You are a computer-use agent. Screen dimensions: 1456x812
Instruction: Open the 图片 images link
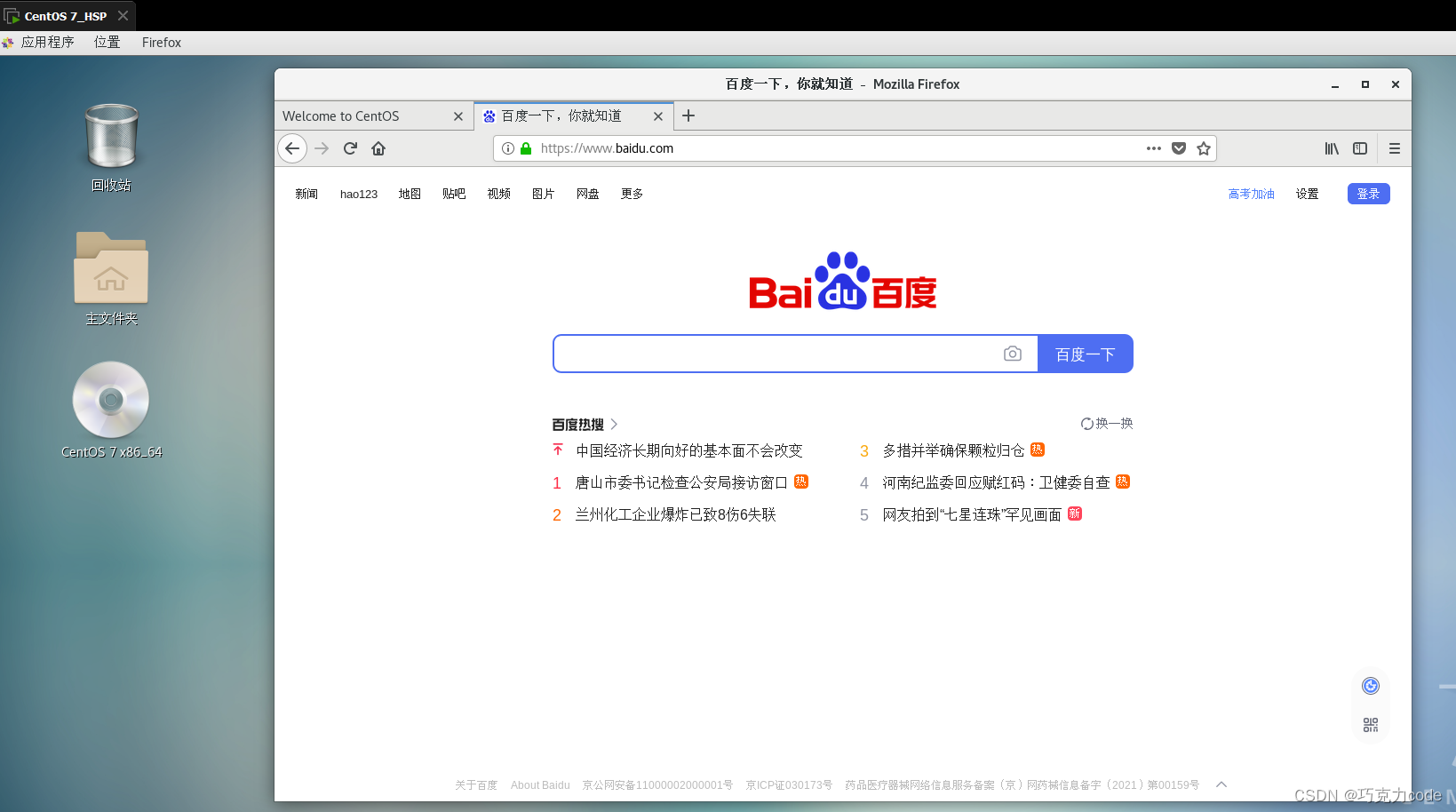pos(543,194)
